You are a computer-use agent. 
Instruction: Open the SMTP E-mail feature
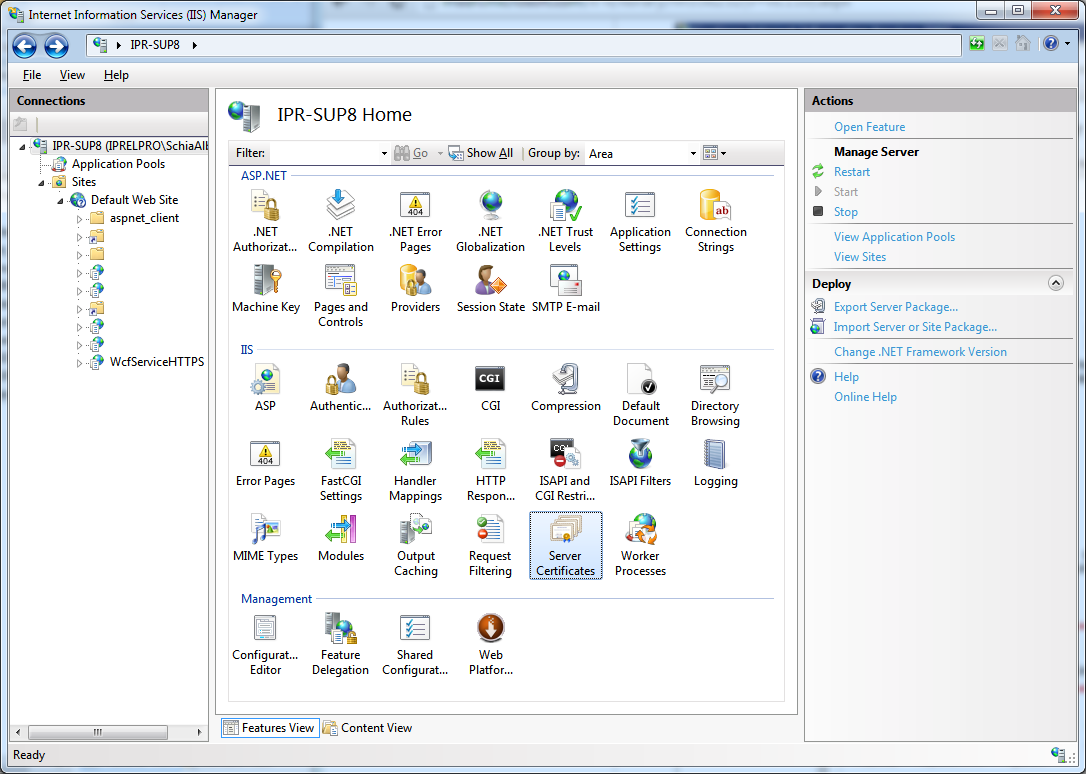(566, 289)
